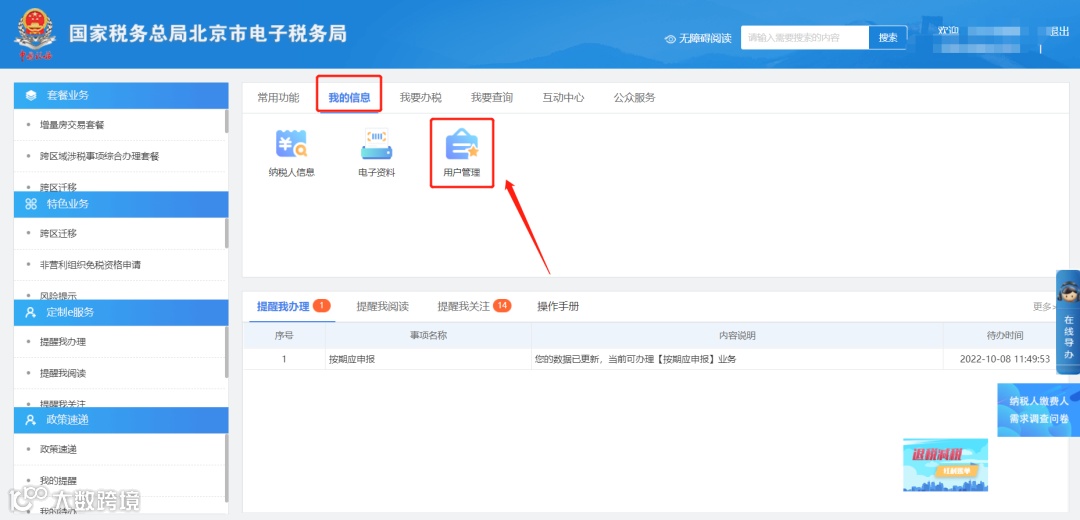Screen dimensions: 1080x520
Task: Click the 按期应申报 row item name
Action: (352, 359)
